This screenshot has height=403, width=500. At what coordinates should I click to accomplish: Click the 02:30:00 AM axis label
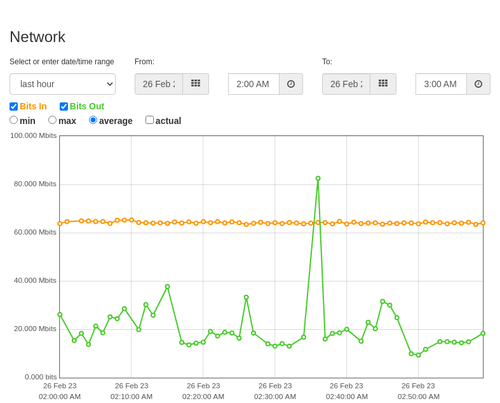[275, 397]
